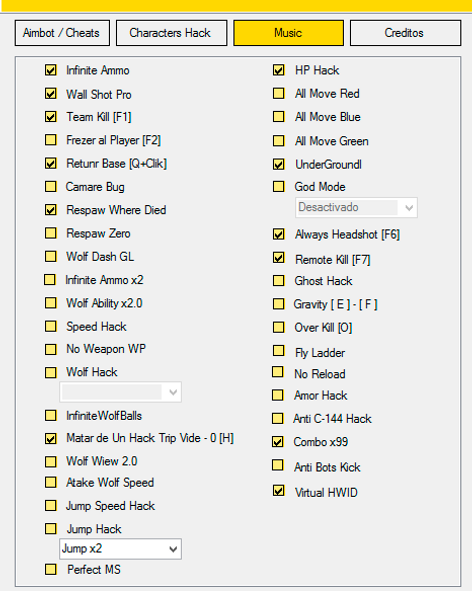The image size is (472, 591).
Task: Check the Respaw Zero box
Action: point(51,233)
